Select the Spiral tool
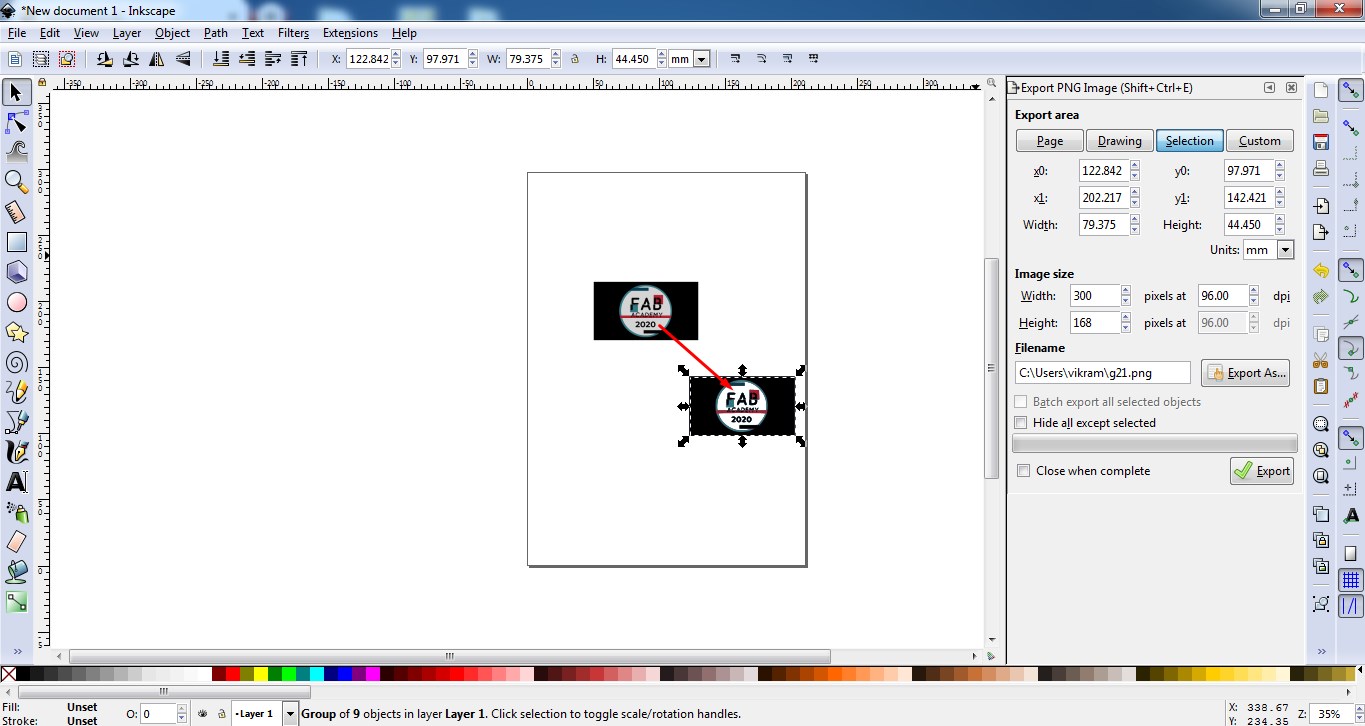Viewport: 1365px width, 726px height. [16, 362]
